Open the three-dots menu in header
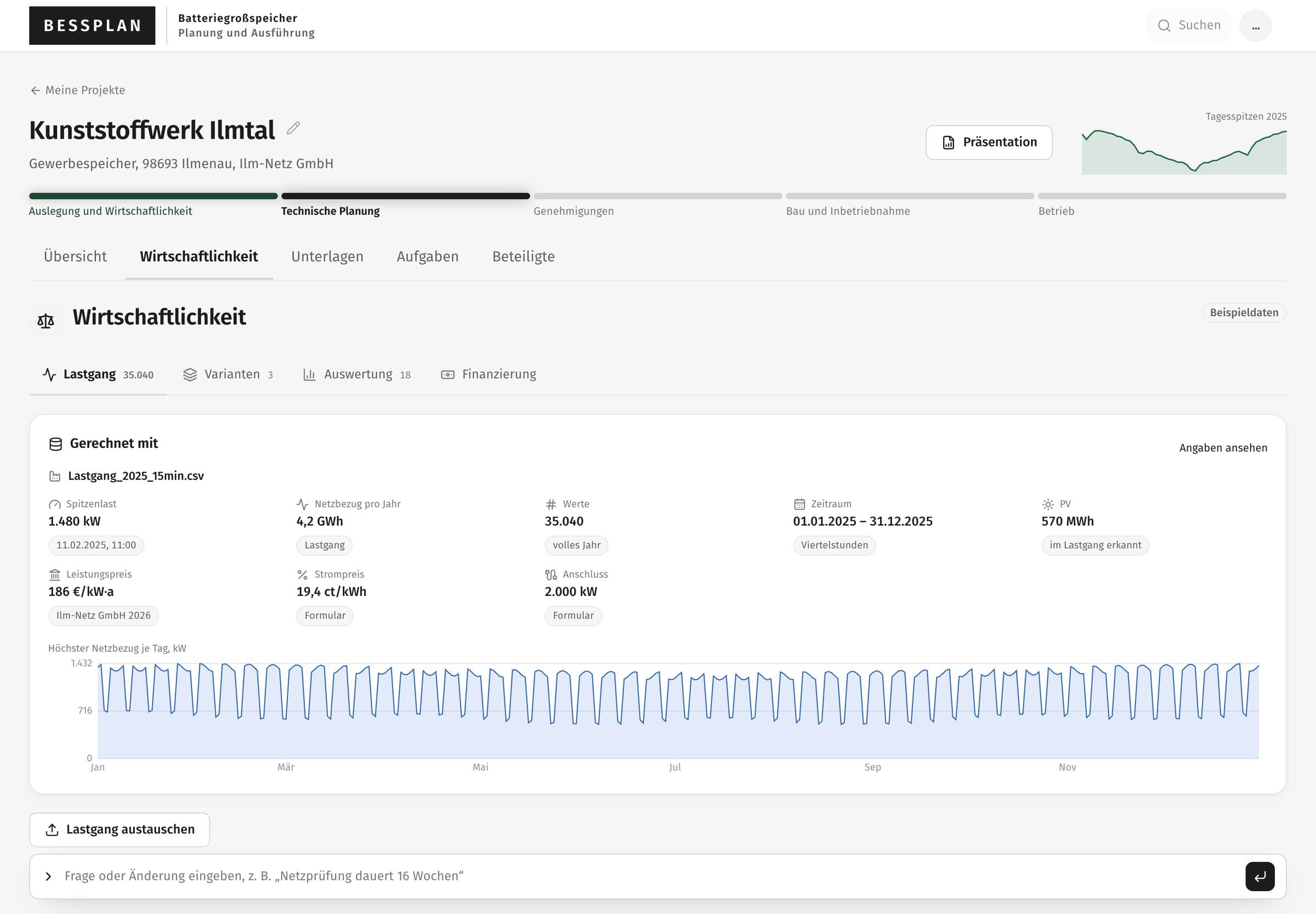 1255,26
